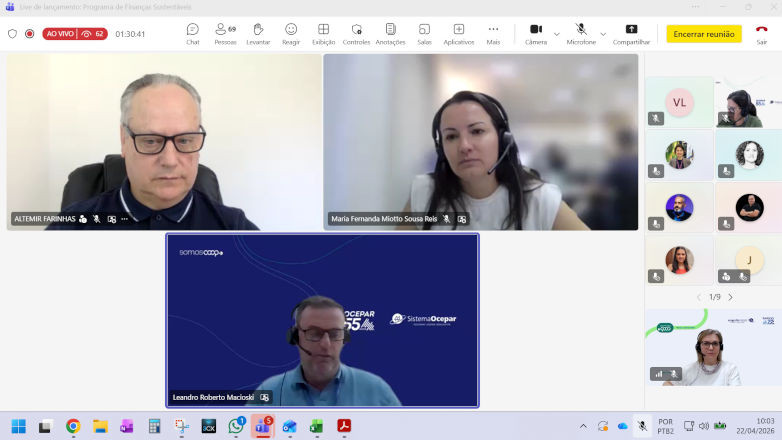Click the Encerrar reunião button
This screenshot has width=782, height=440.
click(x=704, y=33)
